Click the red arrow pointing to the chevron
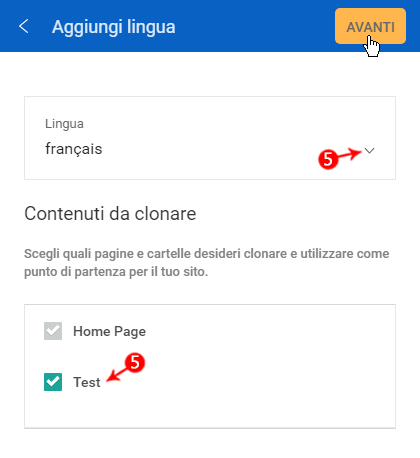 [350, 154]
